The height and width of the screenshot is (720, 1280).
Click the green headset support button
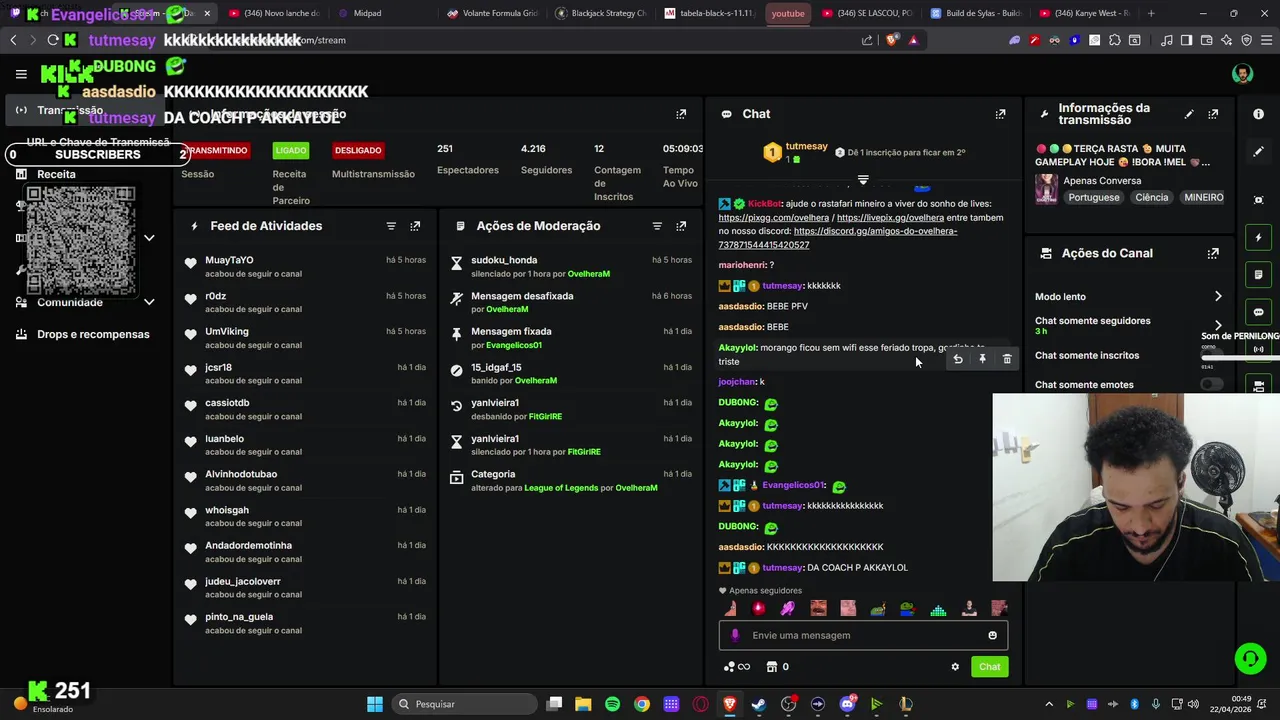1250,658
